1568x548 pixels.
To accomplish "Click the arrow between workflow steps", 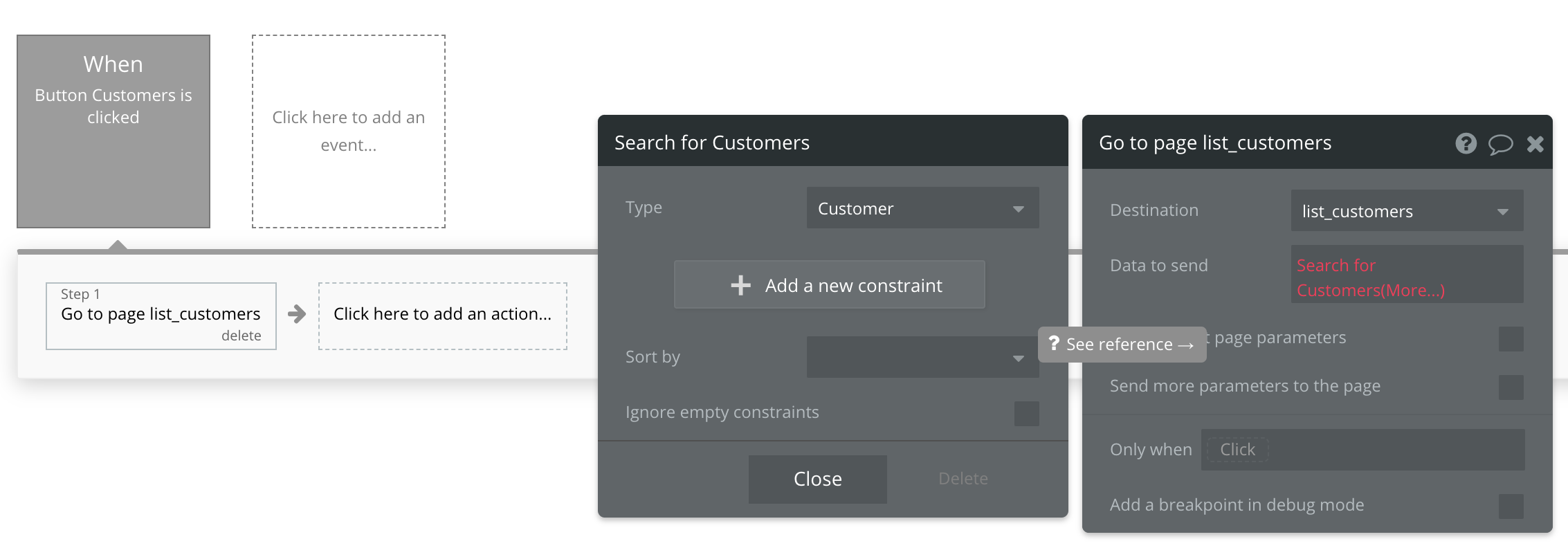I will tap(297, 314).
